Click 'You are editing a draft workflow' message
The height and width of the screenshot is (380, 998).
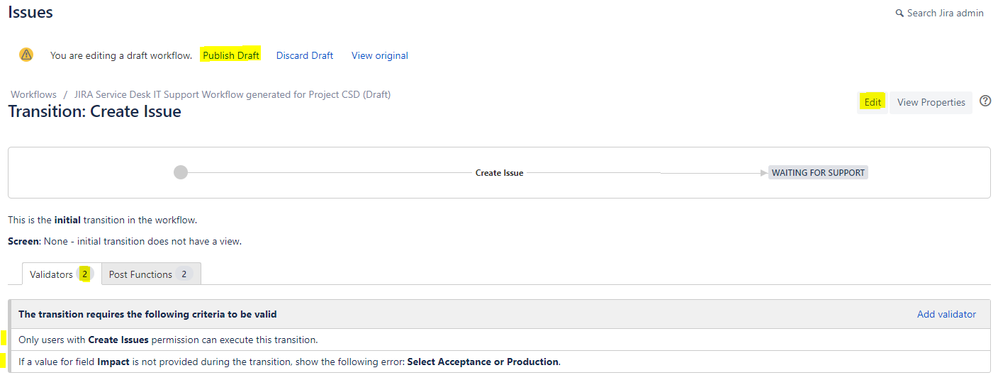click(121, 55)
